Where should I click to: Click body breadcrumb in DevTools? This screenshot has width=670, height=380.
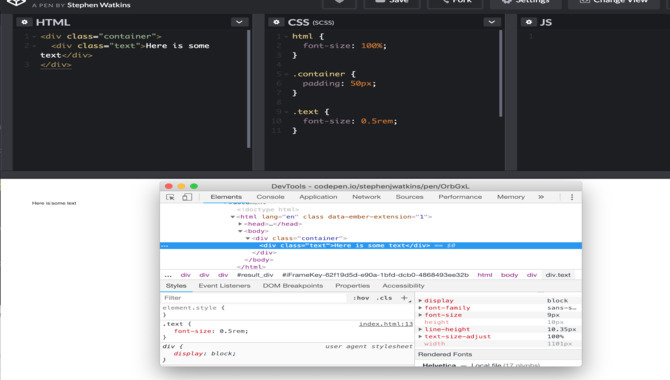(509, 275)
